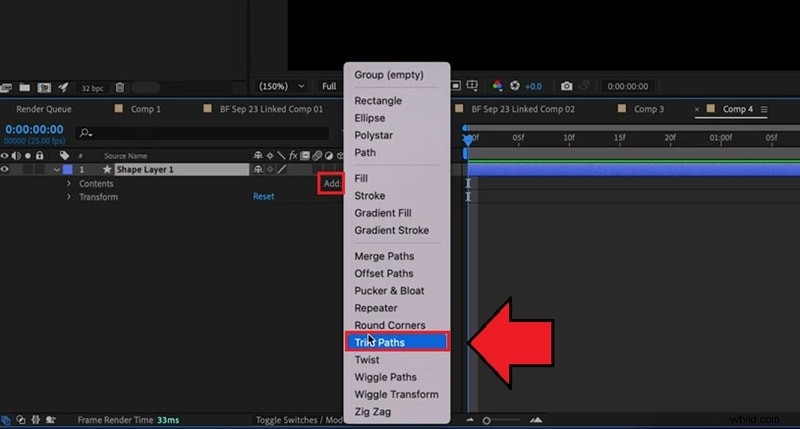Choose Wiggle Transform from Add menu
800x429 pixels.
[396, 394]
